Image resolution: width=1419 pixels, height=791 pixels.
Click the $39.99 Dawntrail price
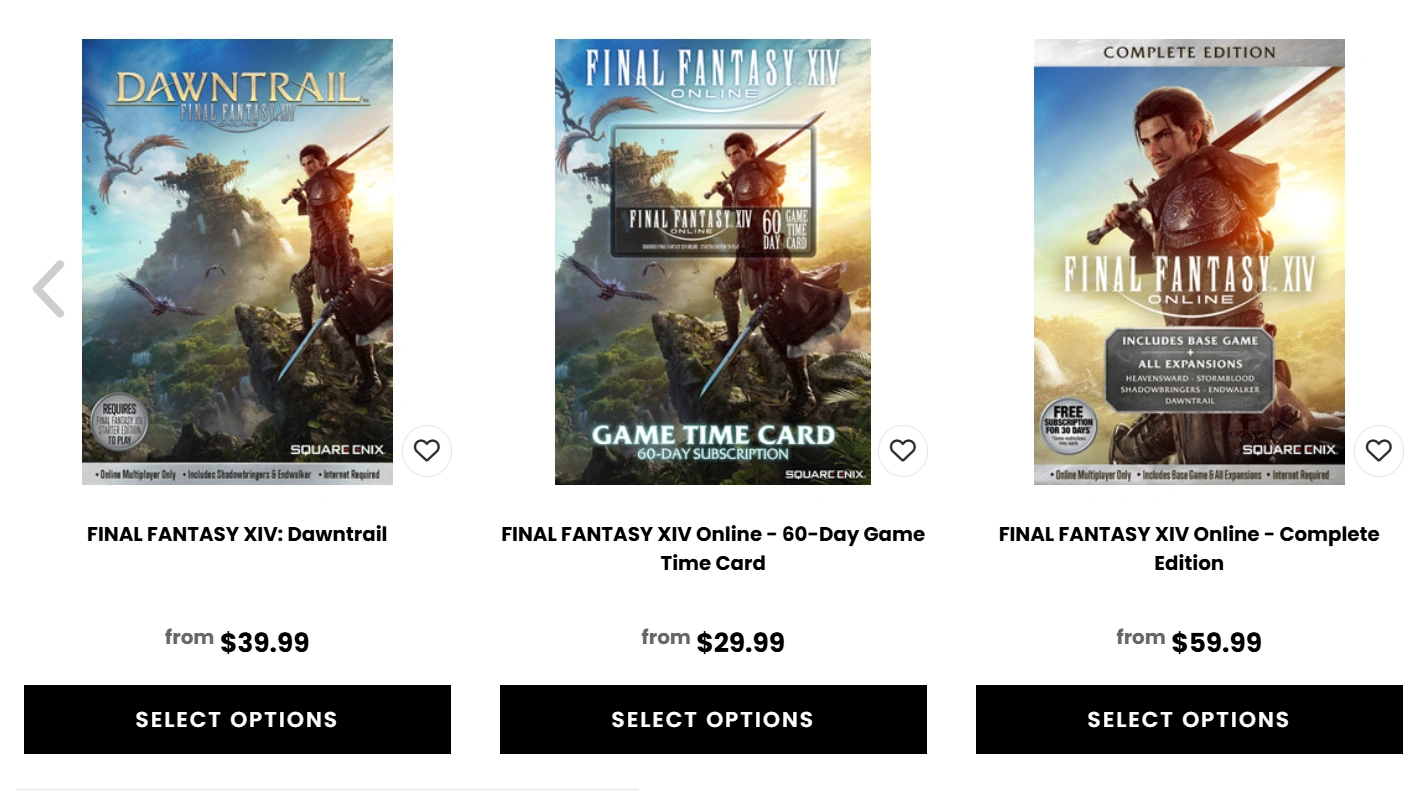click(x=264, y=642)
